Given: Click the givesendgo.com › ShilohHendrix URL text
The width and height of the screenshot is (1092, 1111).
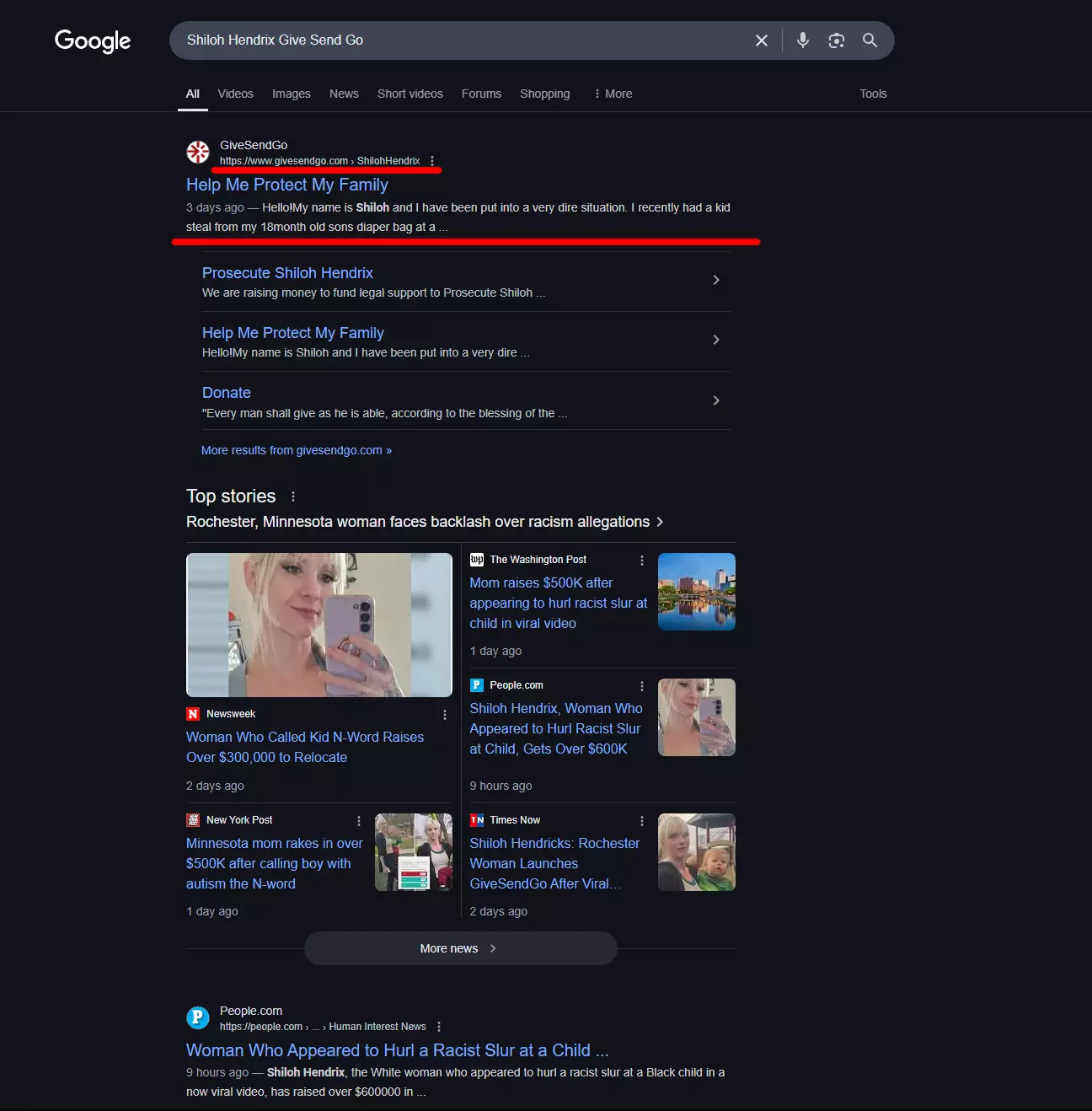Looking at the screenshot, I should pyautogui.click(x=319, y=161).
